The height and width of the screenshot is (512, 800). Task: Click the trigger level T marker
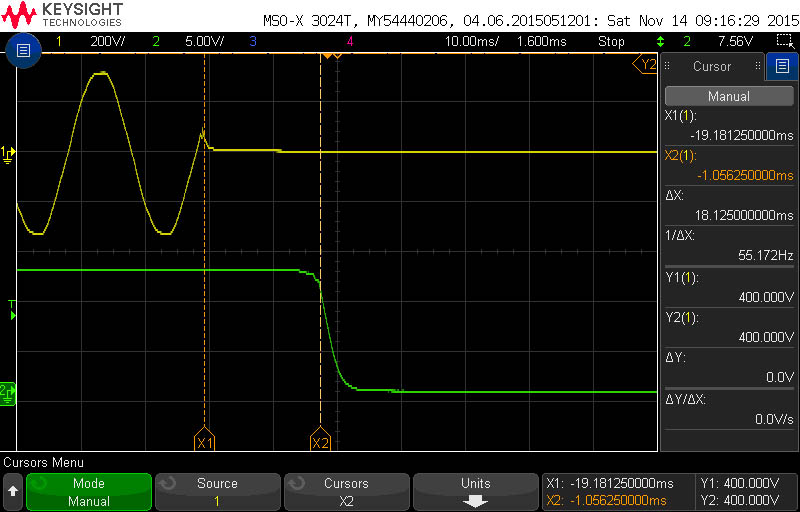click(13, 311)
